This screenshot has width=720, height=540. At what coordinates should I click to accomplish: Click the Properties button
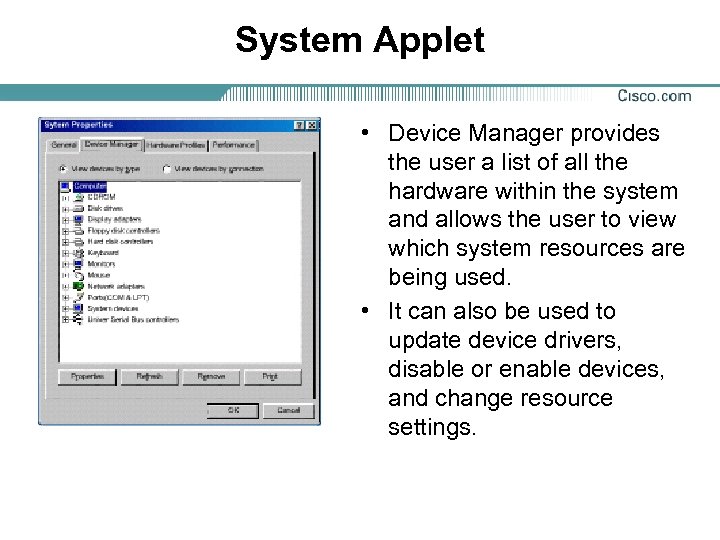(87, 377)
